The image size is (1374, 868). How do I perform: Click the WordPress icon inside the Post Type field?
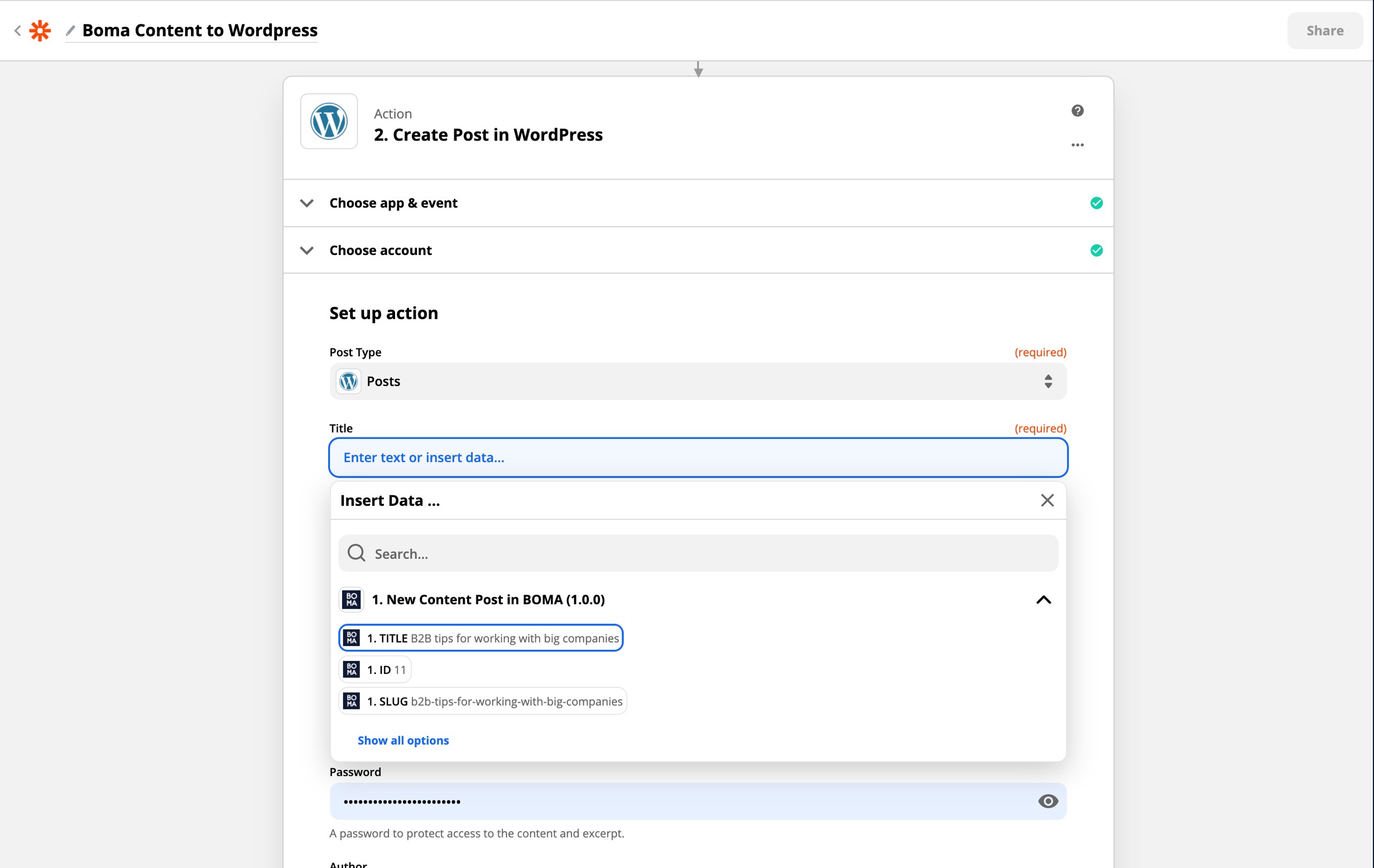[x=348, y=382]
